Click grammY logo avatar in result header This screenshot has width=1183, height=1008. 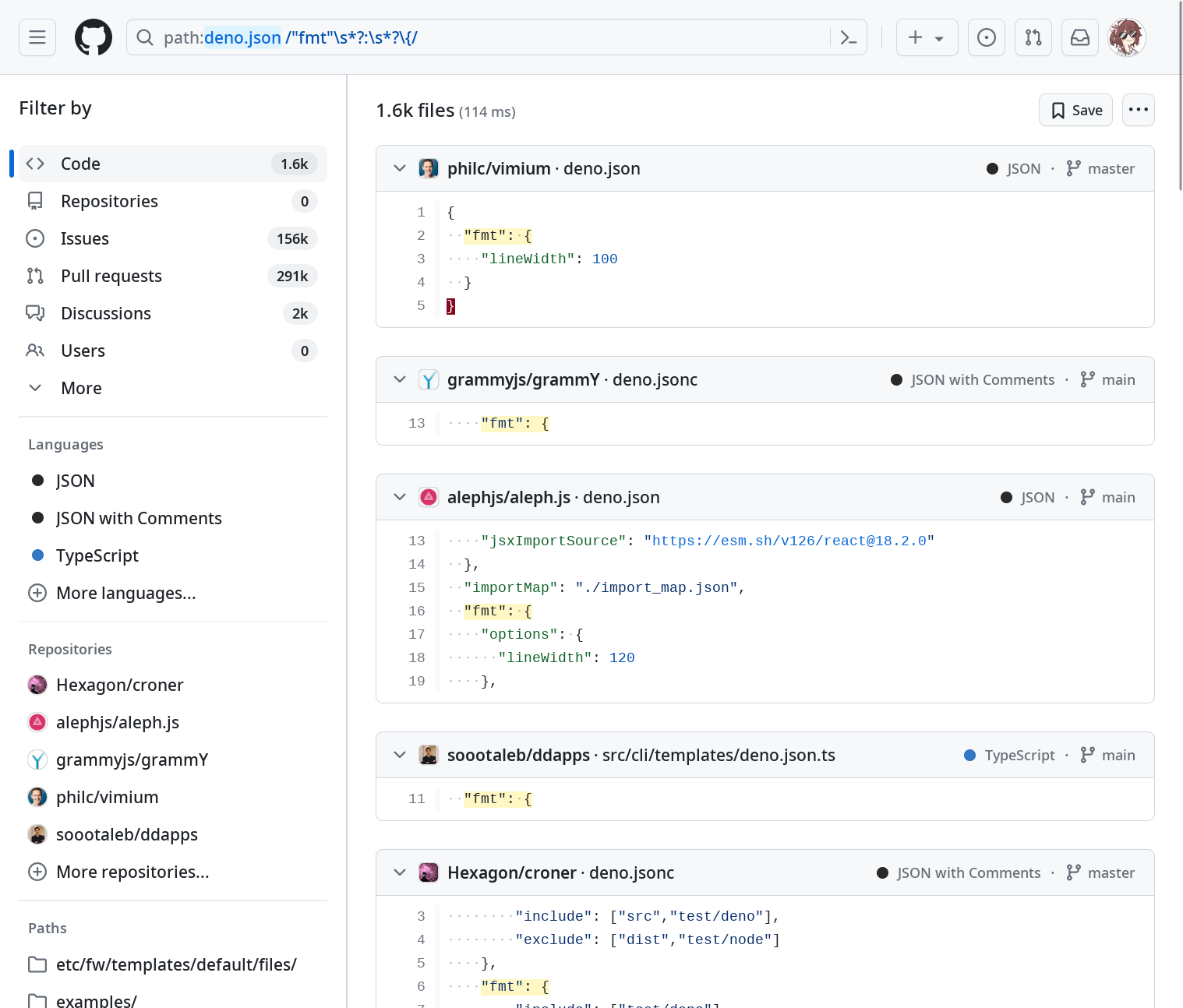click(429, 379)
